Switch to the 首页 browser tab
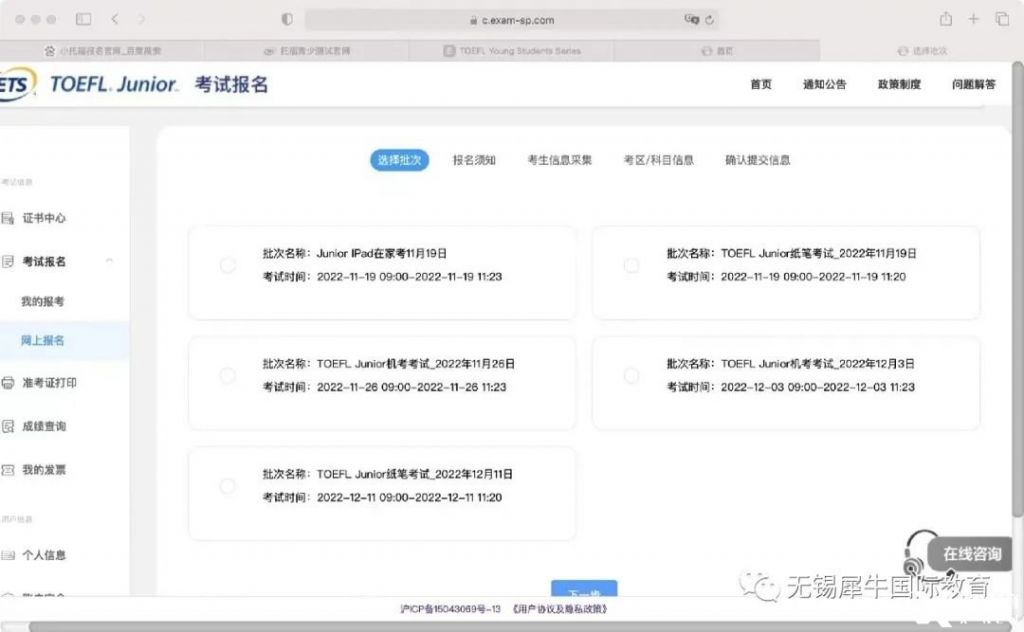The height and width of the screenshot is (632, 1024). [x=716, y=50]
